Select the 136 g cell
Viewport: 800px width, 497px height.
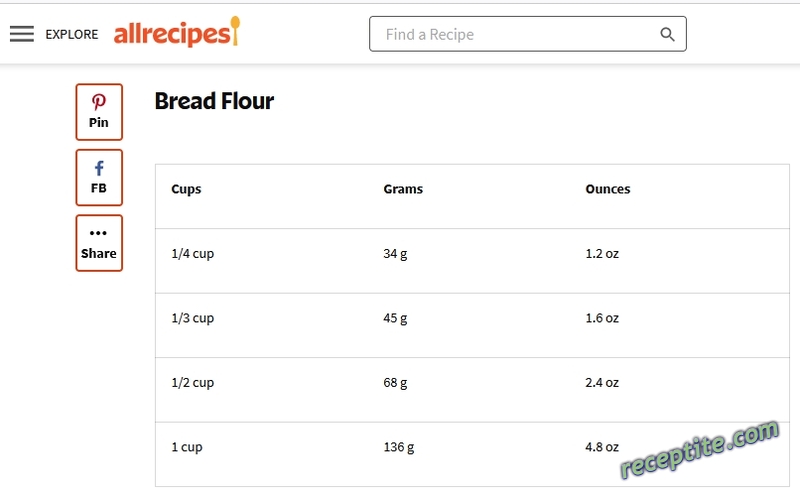[399, 447]
